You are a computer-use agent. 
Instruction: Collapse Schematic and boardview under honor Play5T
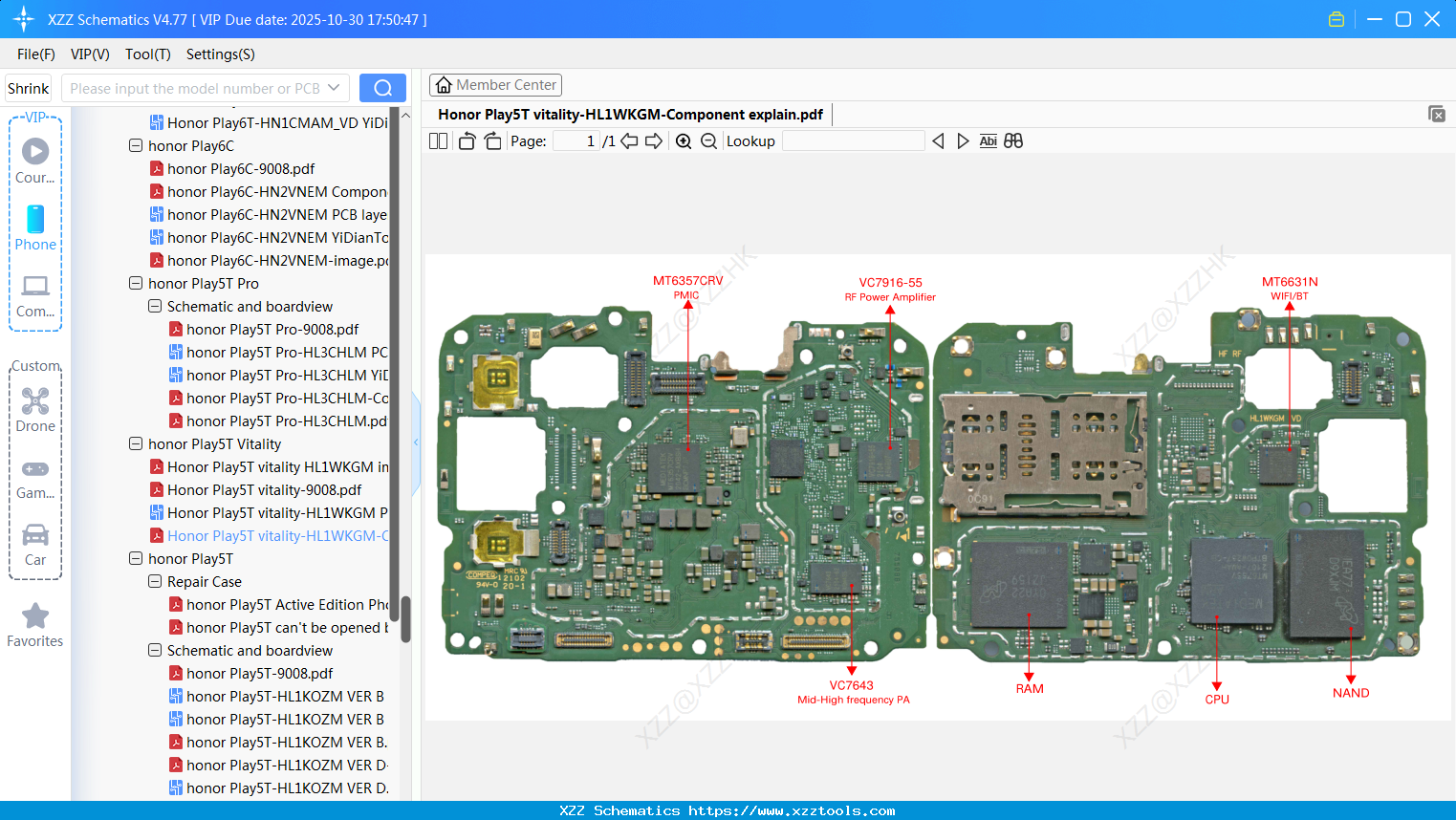(155, 651)
